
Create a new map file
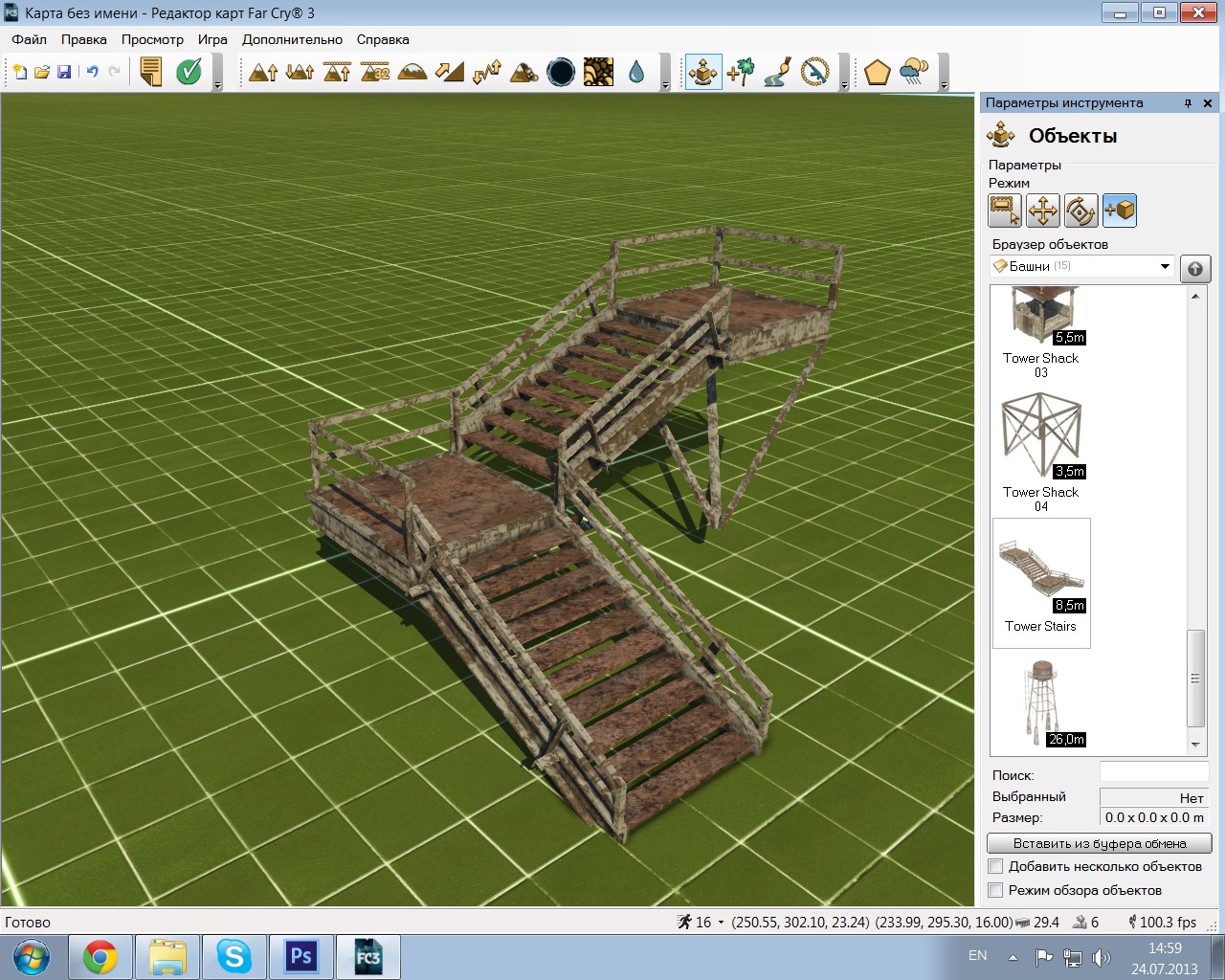(20, 72)
